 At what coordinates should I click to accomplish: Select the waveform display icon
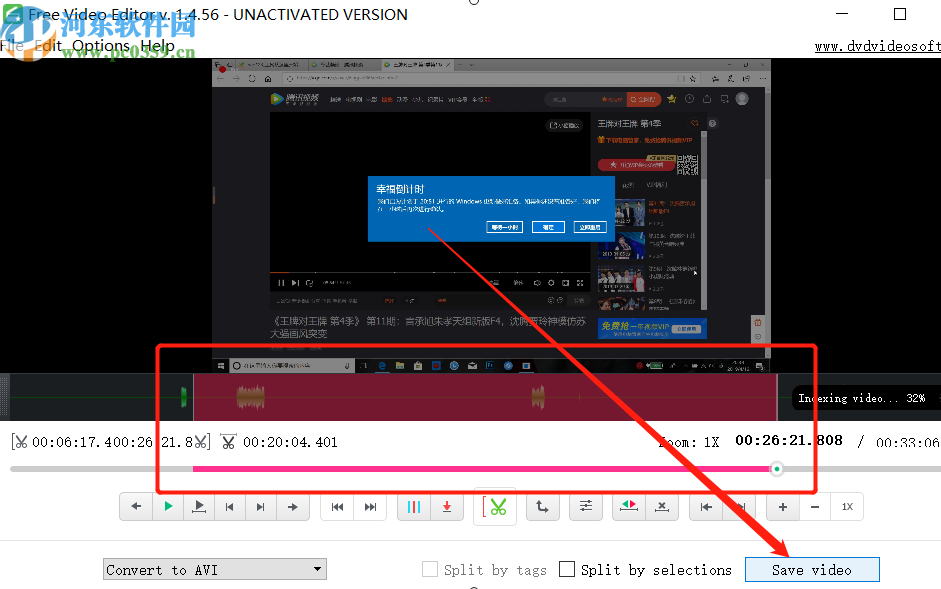tap(414, 506)
